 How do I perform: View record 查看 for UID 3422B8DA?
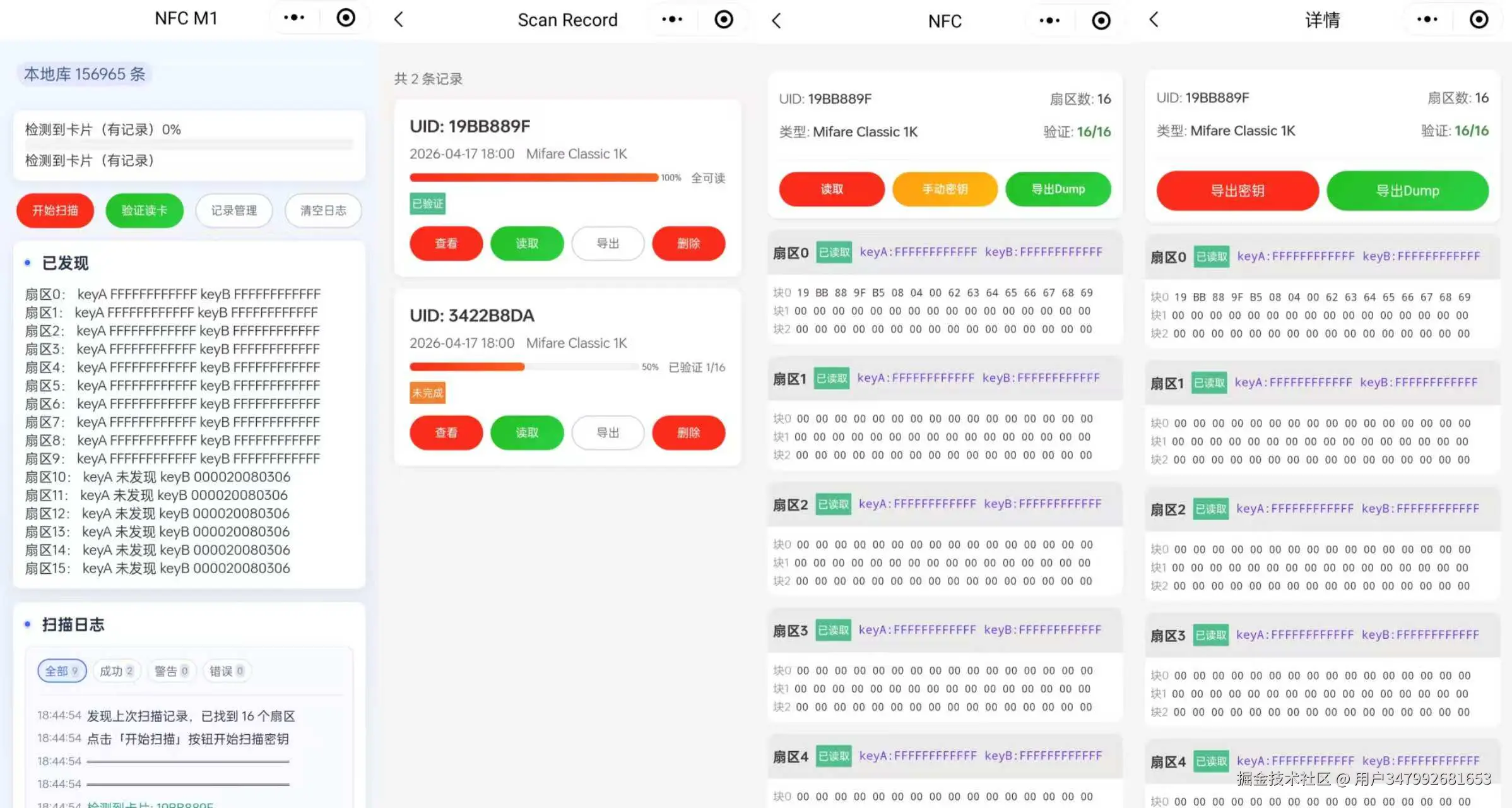click(446, 432)
